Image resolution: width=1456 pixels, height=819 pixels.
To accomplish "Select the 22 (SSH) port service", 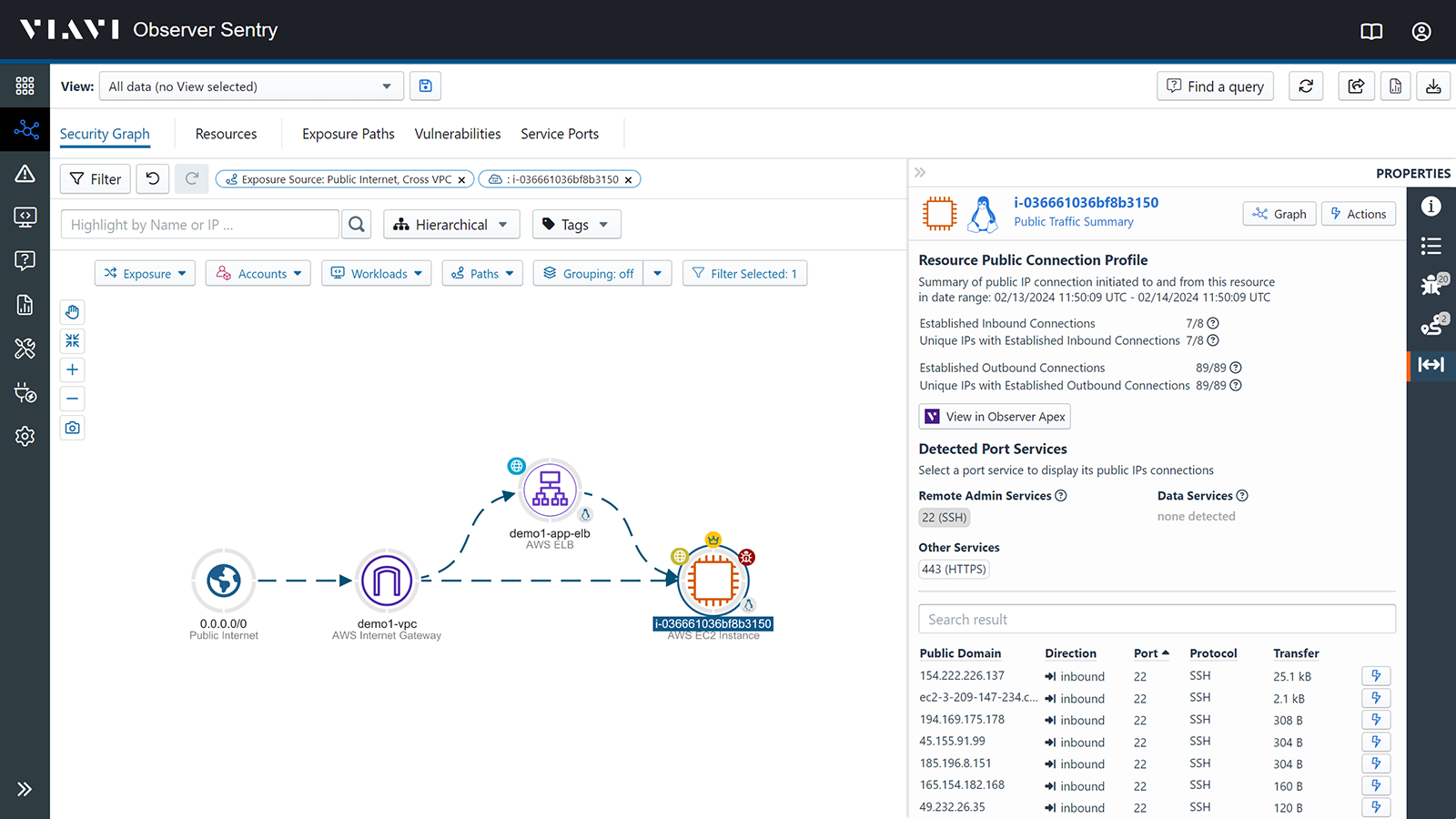I will [x=944, y=517].
